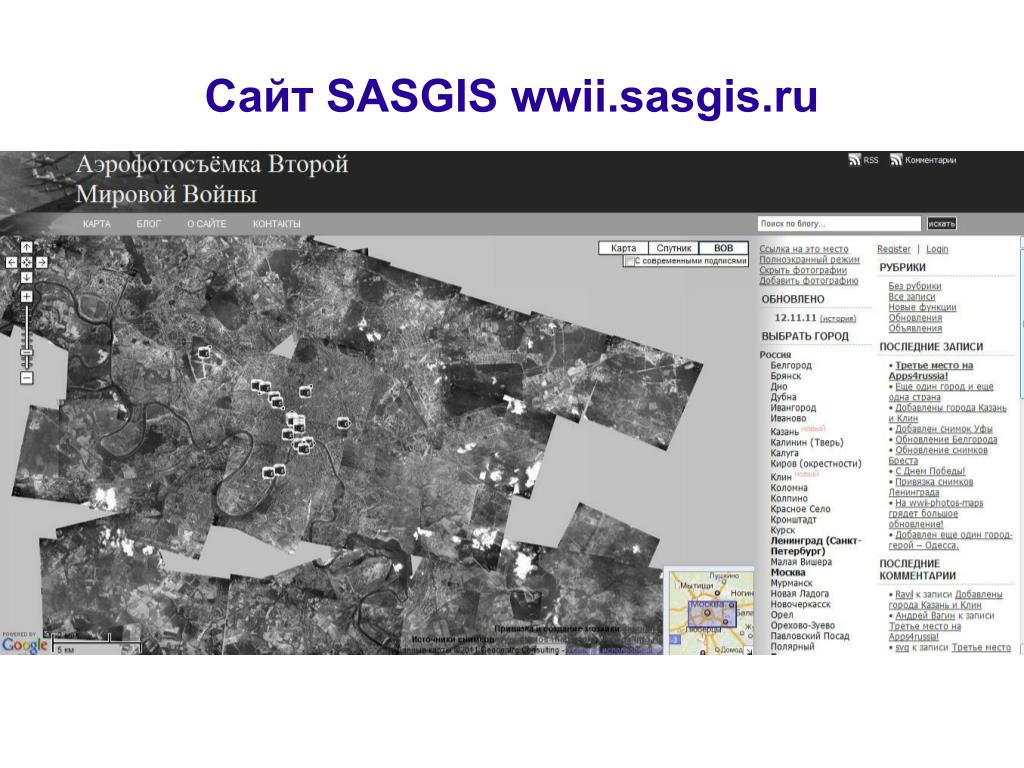Open the Комментарии feed icon
1024x768 pixels.
[x=896, y=159]
